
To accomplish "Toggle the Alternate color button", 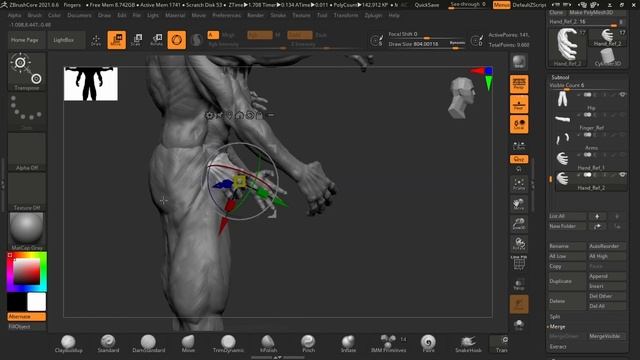I will pos(27,317).
